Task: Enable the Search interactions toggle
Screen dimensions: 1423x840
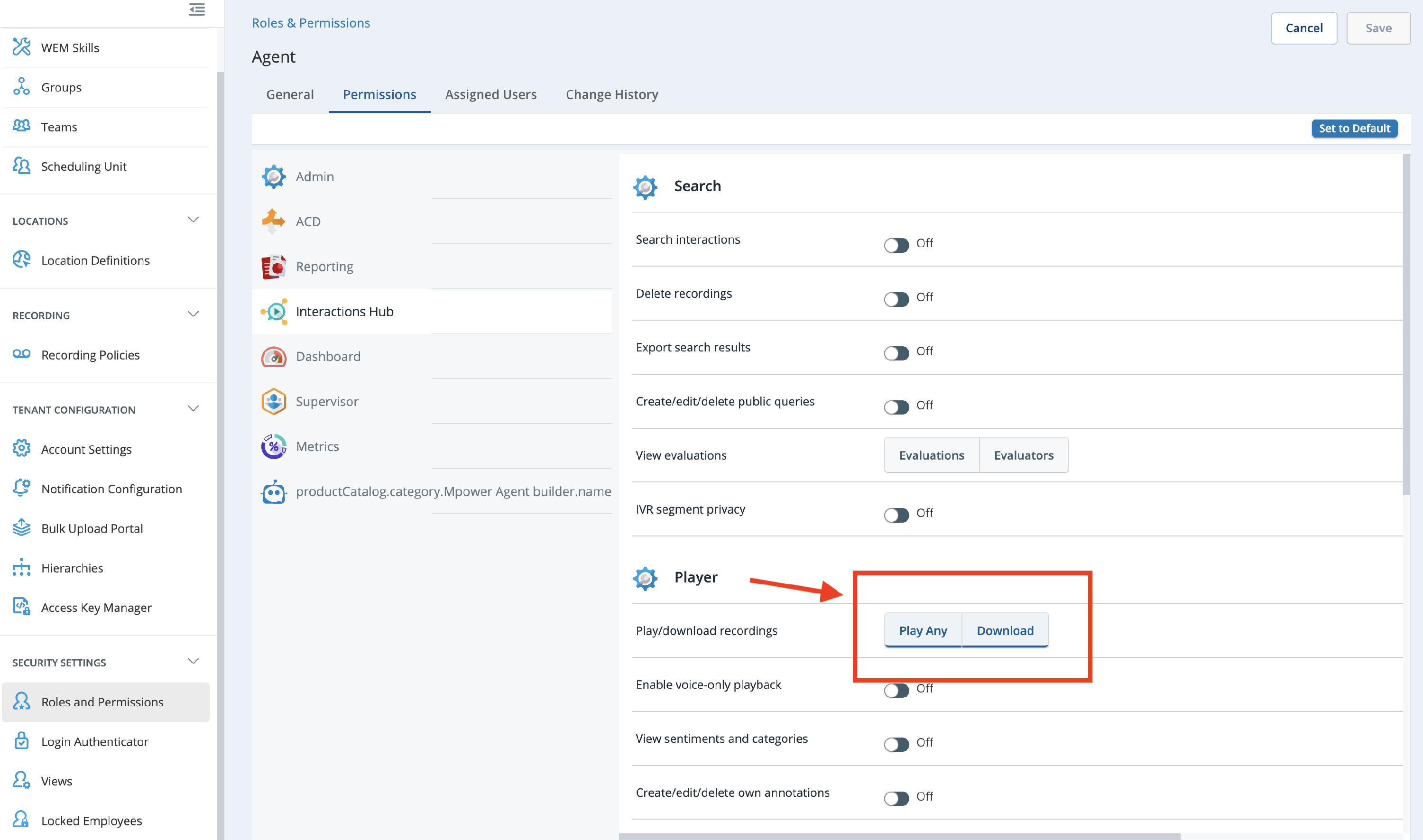Action: coord(896,245)
